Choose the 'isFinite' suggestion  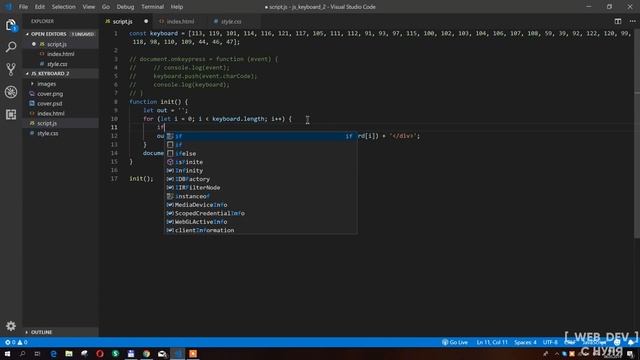point(261,162)
